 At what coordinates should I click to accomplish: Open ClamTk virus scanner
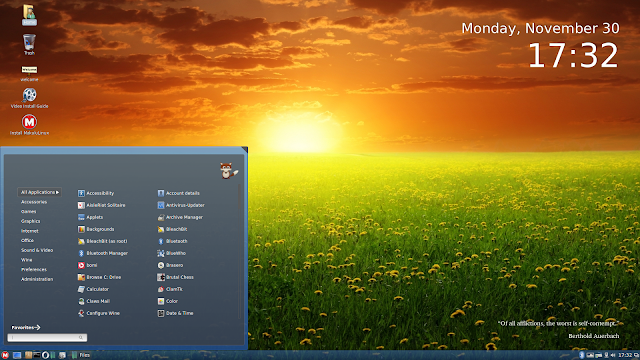(x=170, y=289)
